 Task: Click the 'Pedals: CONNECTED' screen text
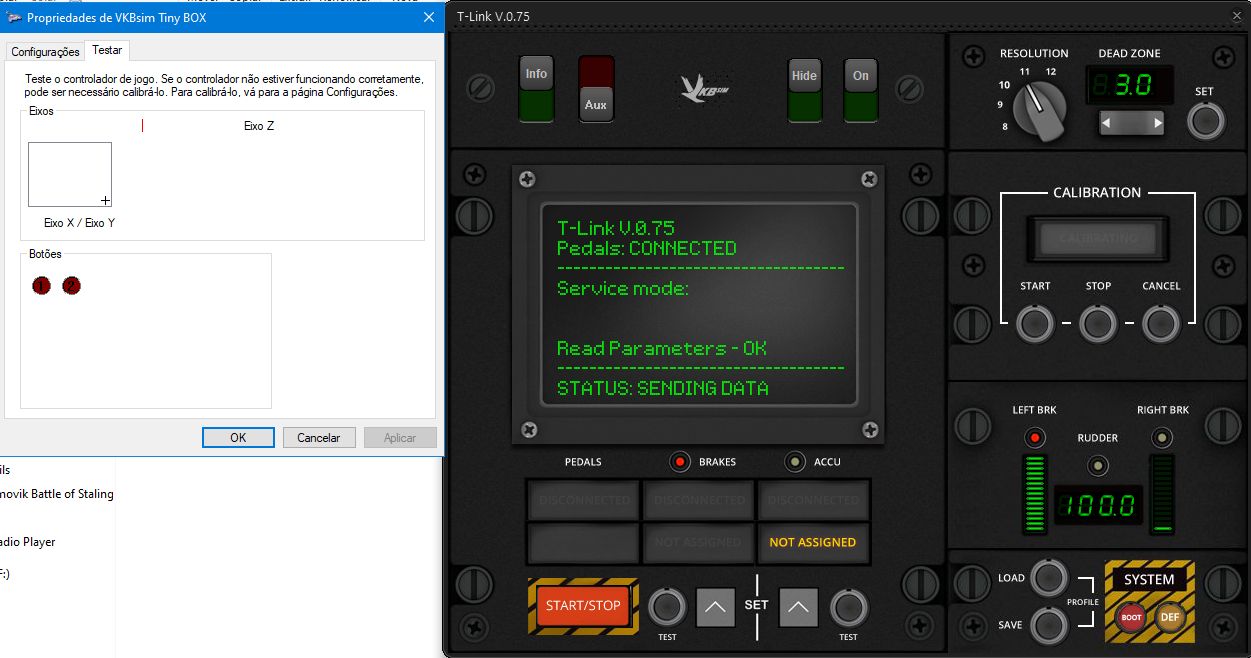[x=647, y=248]
